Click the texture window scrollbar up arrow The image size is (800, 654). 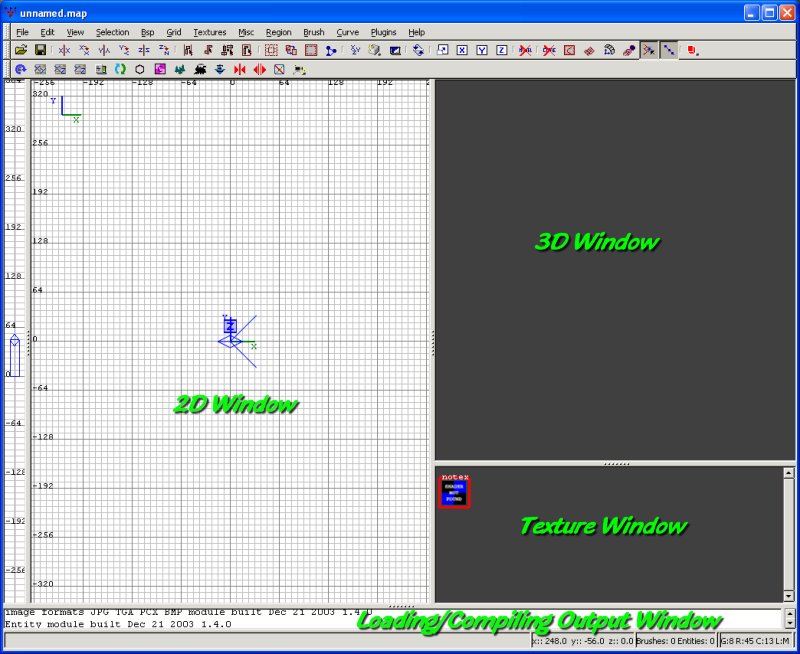click(788, 473)
